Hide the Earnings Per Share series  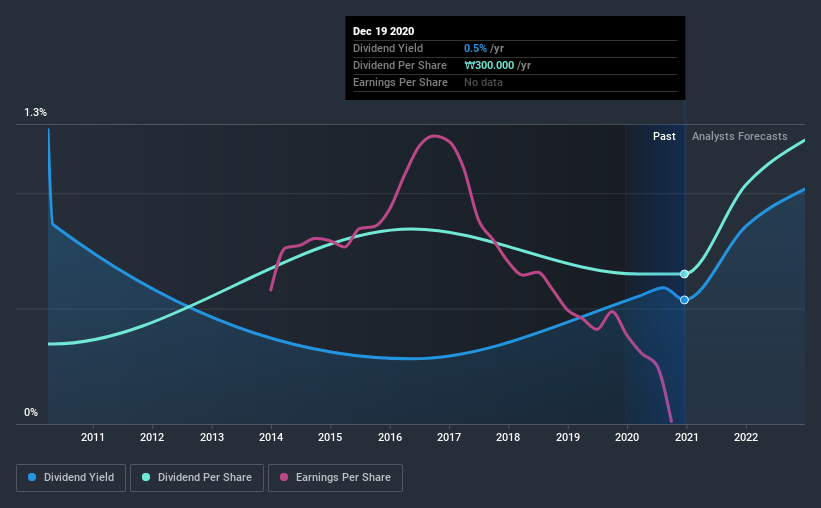[335, 478]
